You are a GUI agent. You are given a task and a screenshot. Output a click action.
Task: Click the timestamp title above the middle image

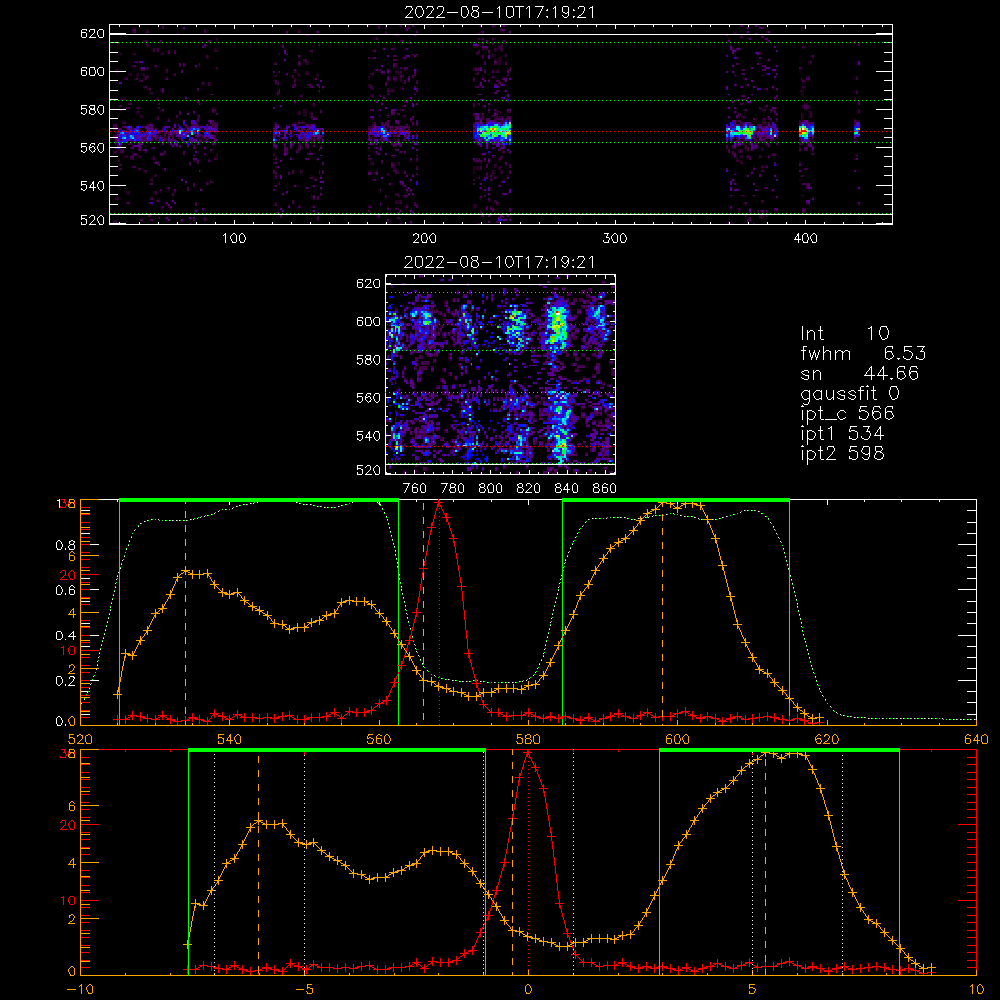coord(499,261)
